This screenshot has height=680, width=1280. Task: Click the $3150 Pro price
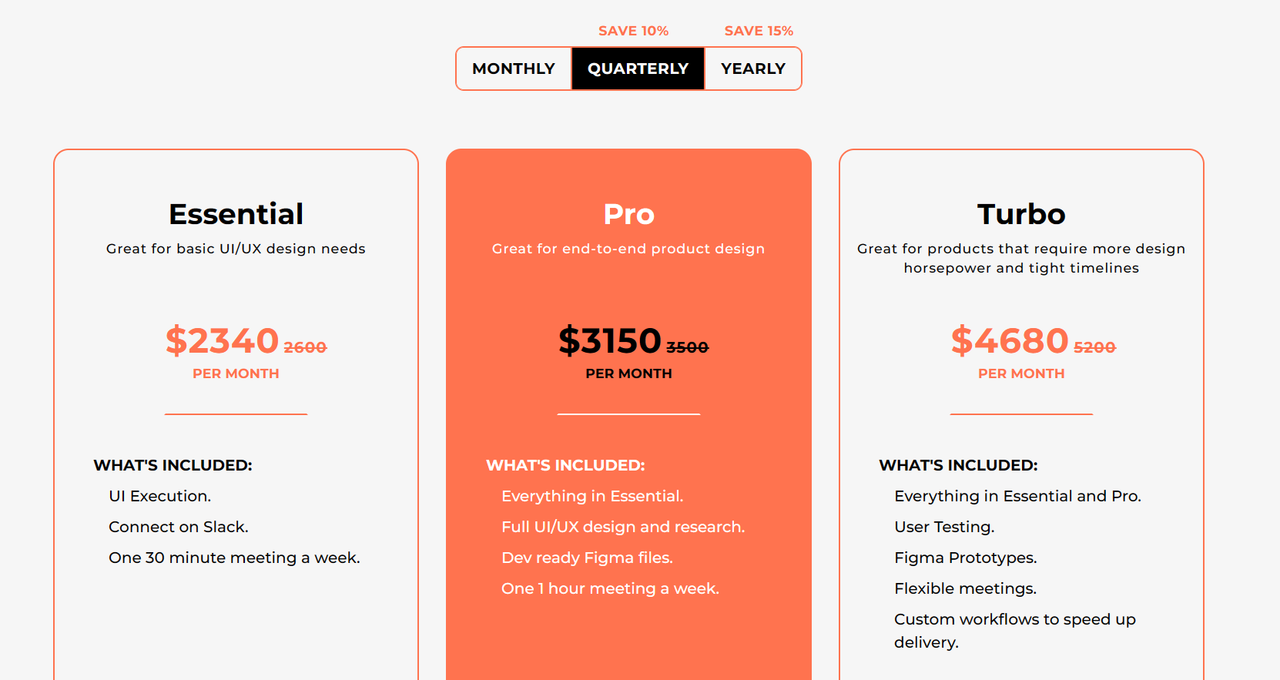click(610, 341)
